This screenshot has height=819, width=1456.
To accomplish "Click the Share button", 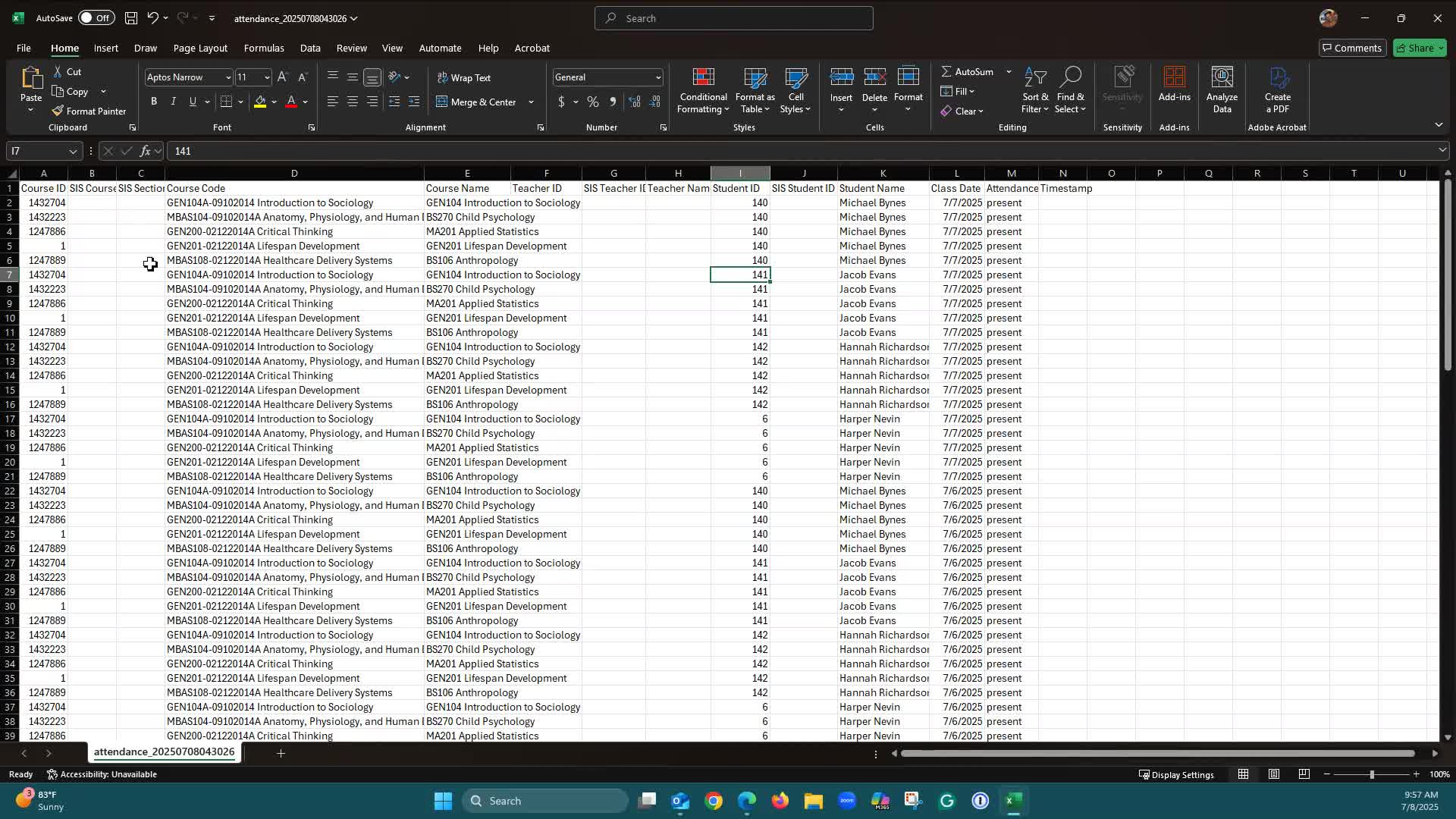I will [1420, 48].
